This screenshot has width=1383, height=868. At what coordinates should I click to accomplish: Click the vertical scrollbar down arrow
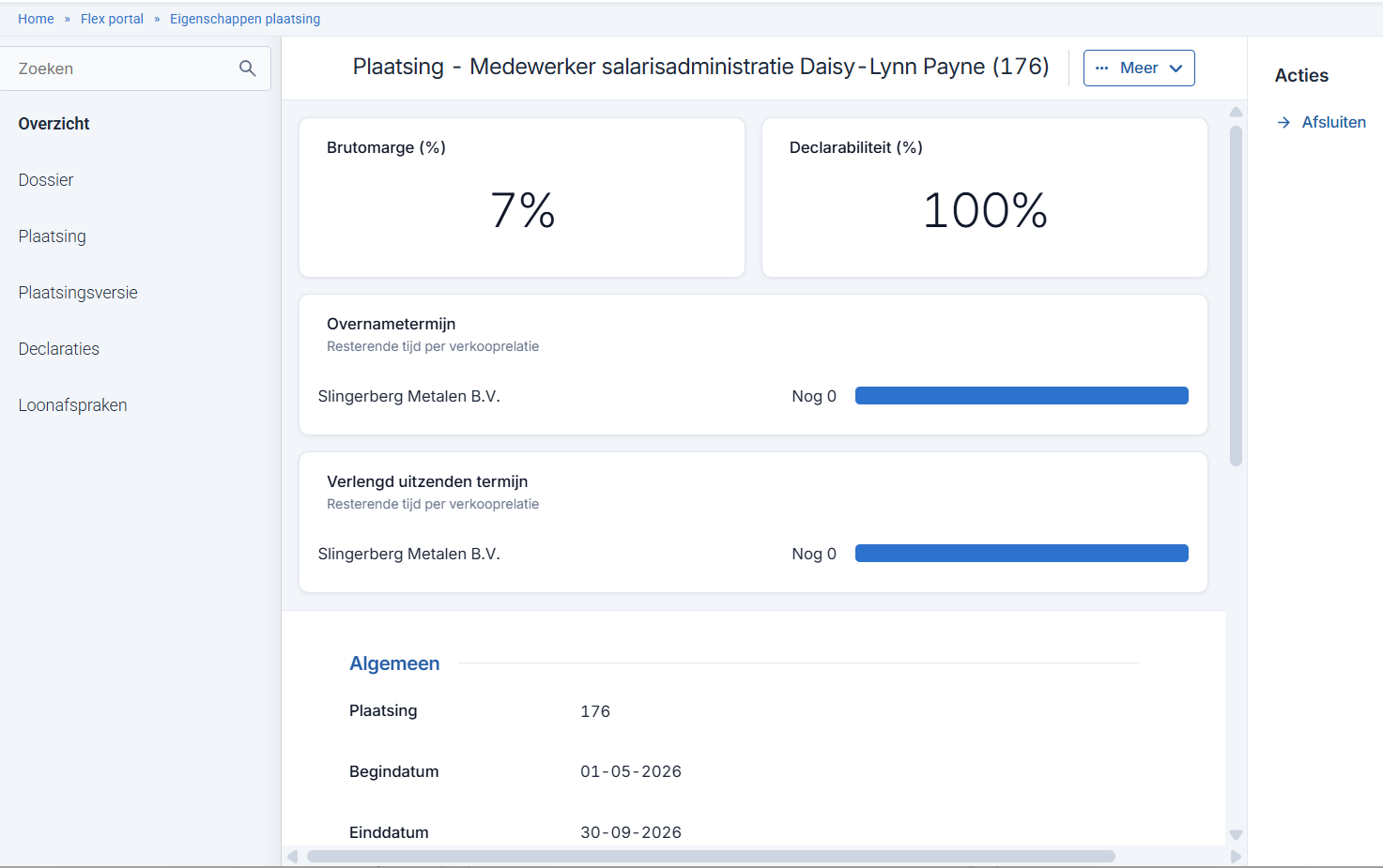tap(1236, 835)
